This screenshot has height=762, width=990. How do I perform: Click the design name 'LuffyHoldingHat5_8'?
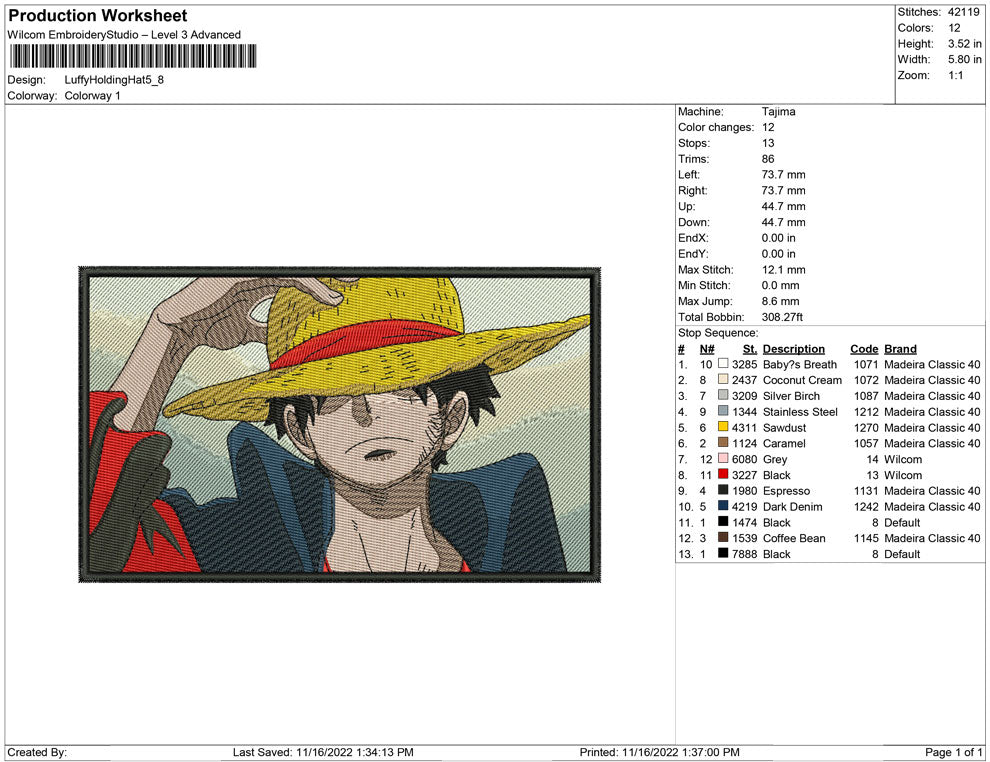(x=114, y=80)
